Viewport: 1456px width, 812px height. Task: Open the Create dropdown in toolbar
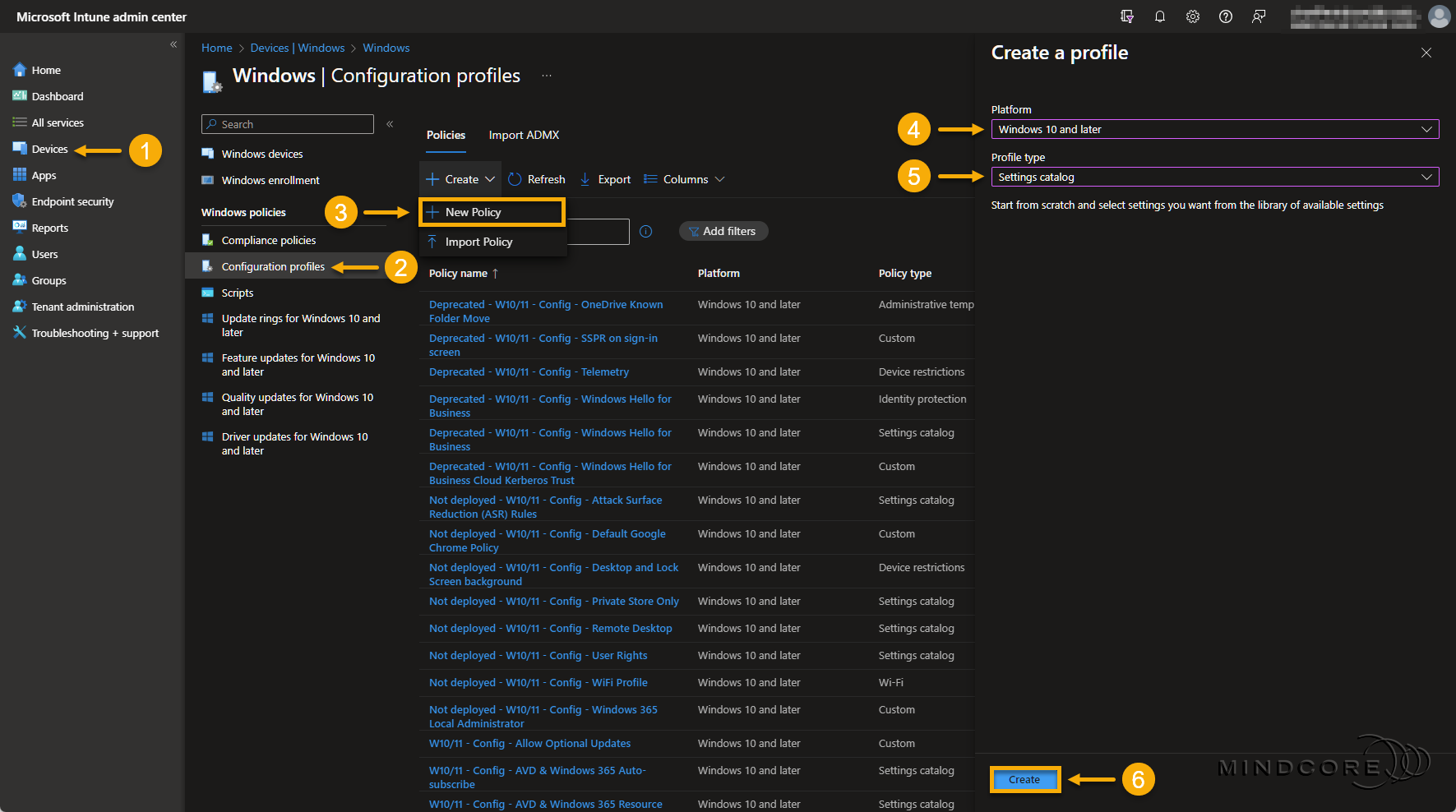click(460, 179)
